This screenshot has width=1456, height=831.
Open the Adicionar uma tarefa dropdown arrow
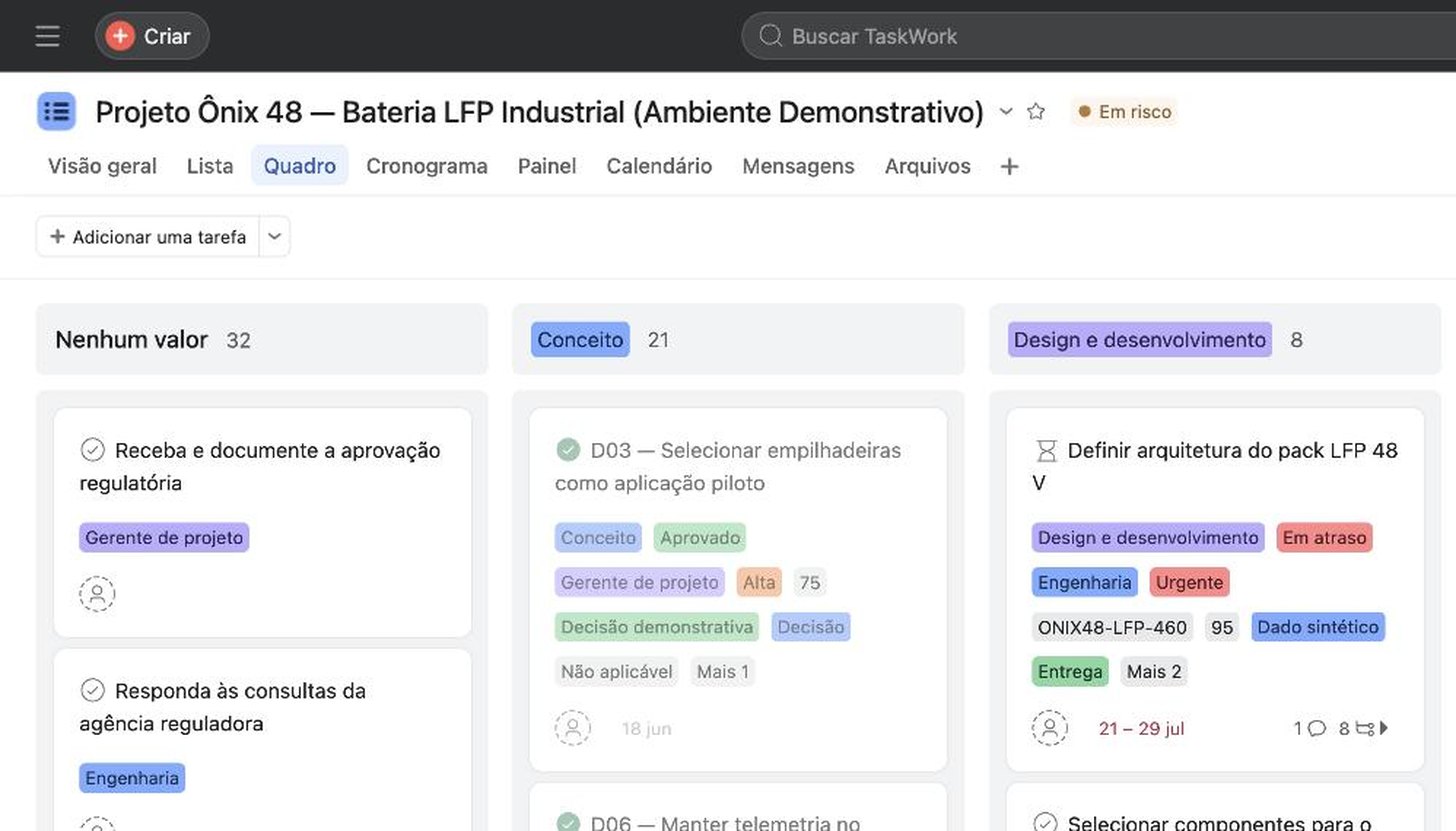tap(275, 237)
